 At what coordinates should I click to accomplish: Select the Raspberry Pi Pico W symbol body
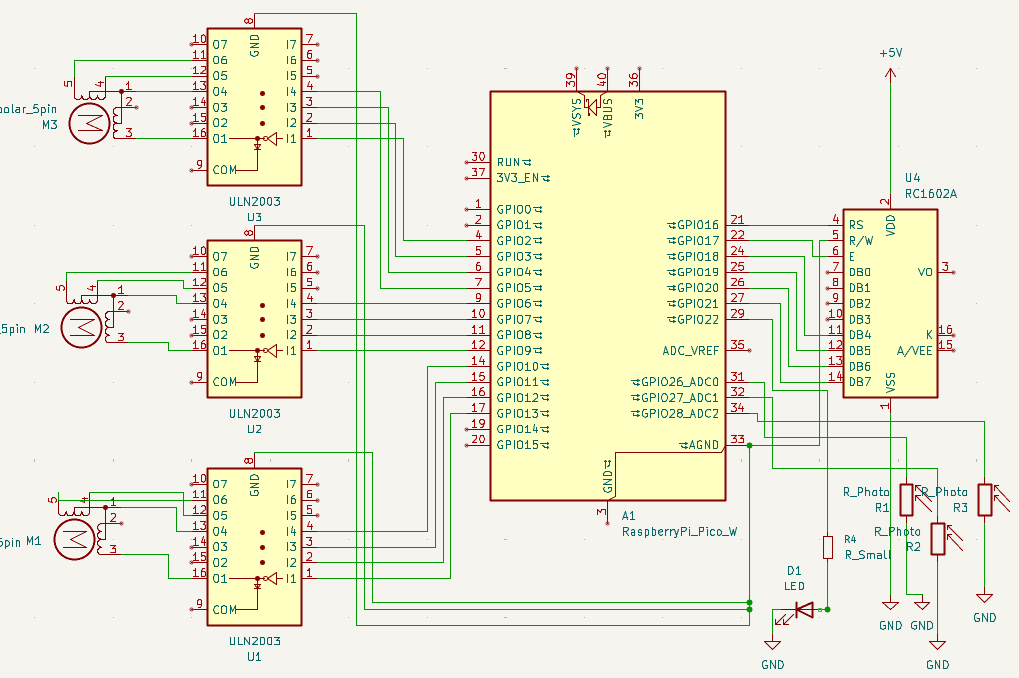pyautogui.click(x=608, y=296)
